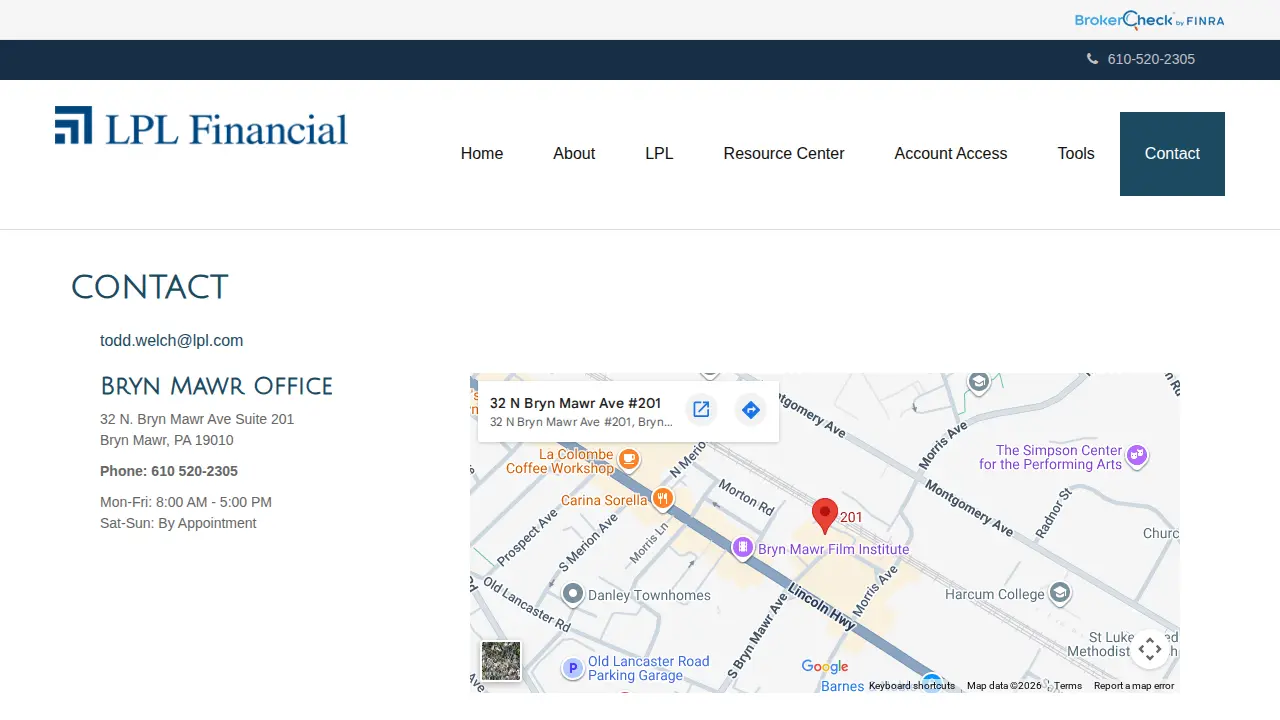Select the Old Lancaster Road Parking Garage icon
This screenshot has width=1280, height=720.
click(572, 668)
